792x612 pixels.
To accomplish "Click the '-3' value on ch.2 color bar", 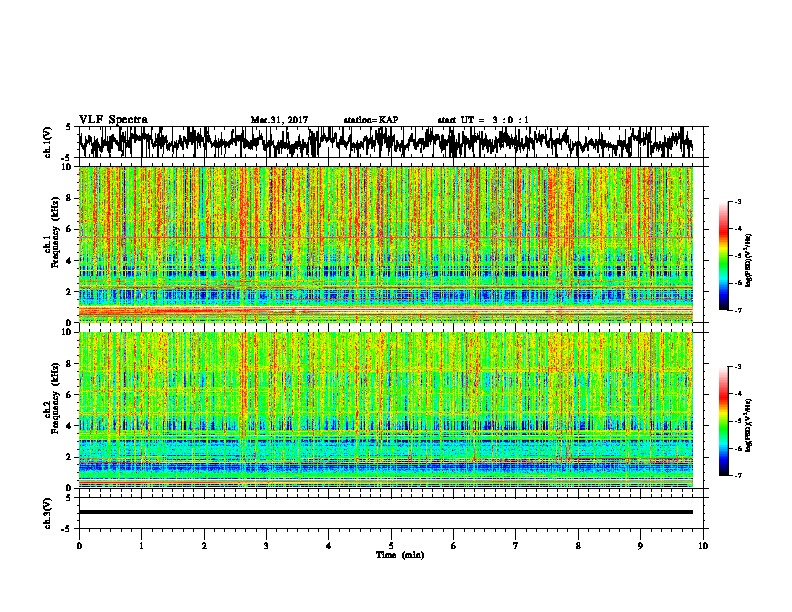I will (x=737, y=367).
